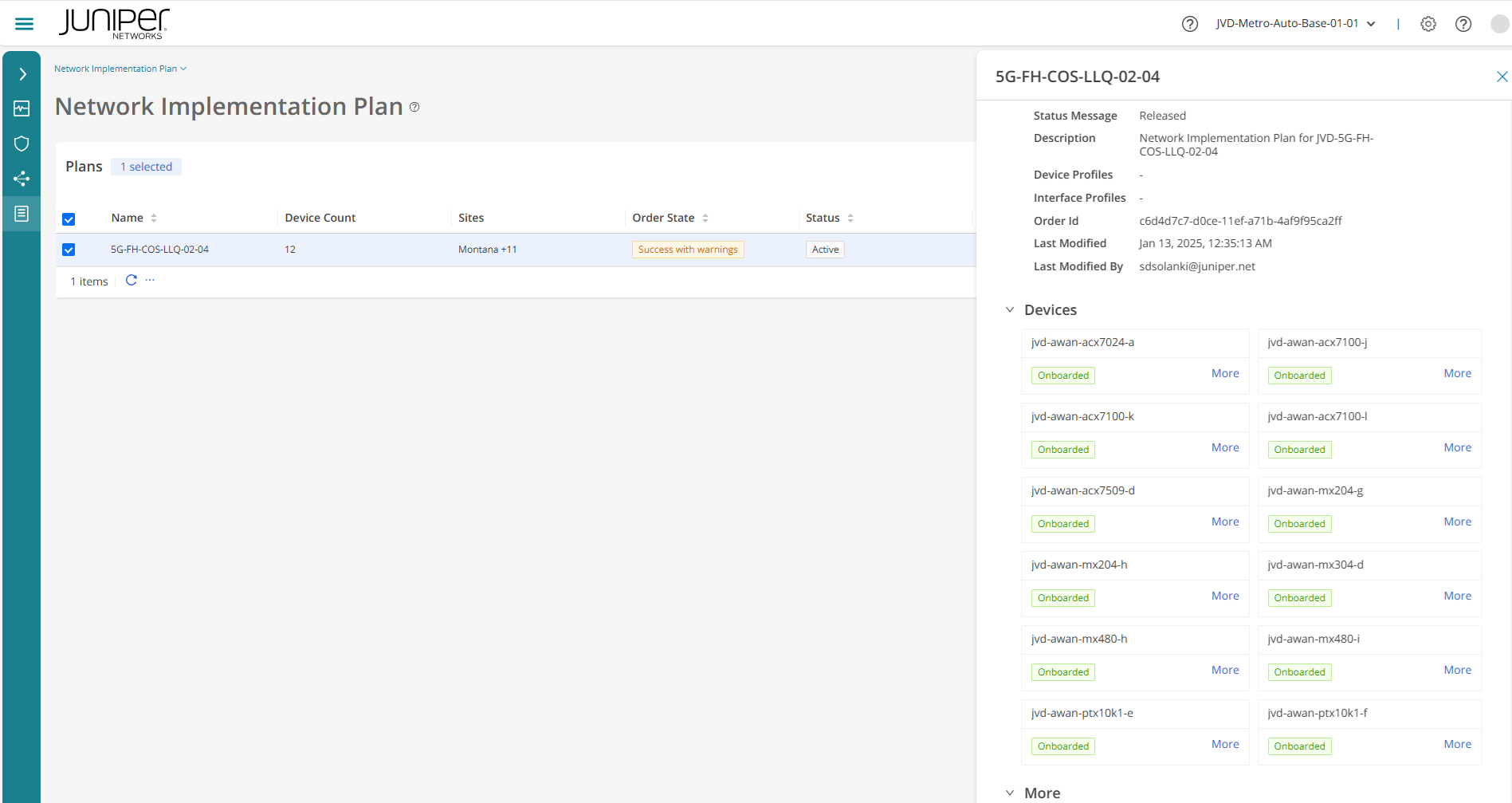Open the user profile avatar

click(1499, 24)
